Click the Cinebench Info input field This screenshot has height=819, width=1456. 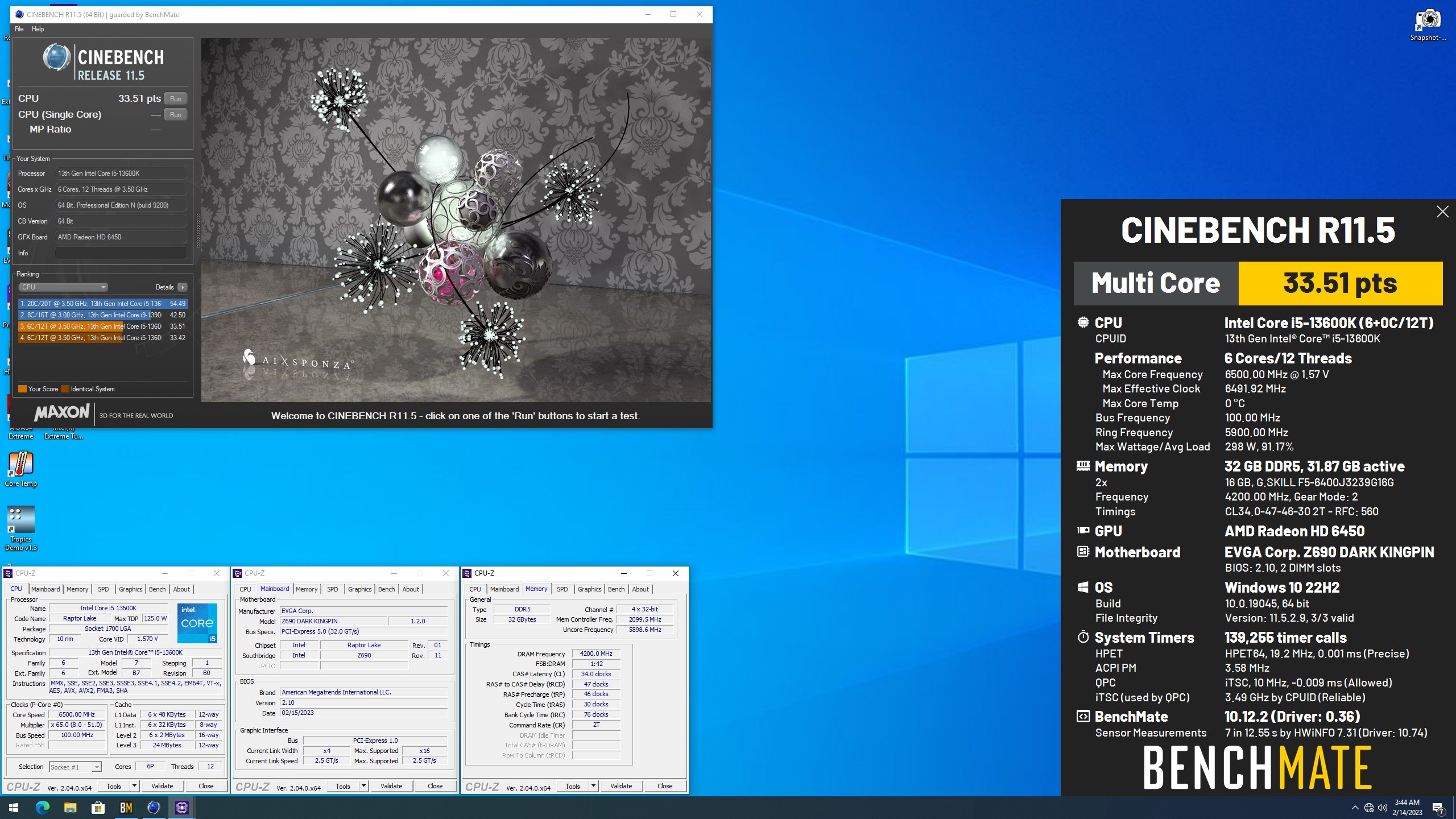coord(121,253)
